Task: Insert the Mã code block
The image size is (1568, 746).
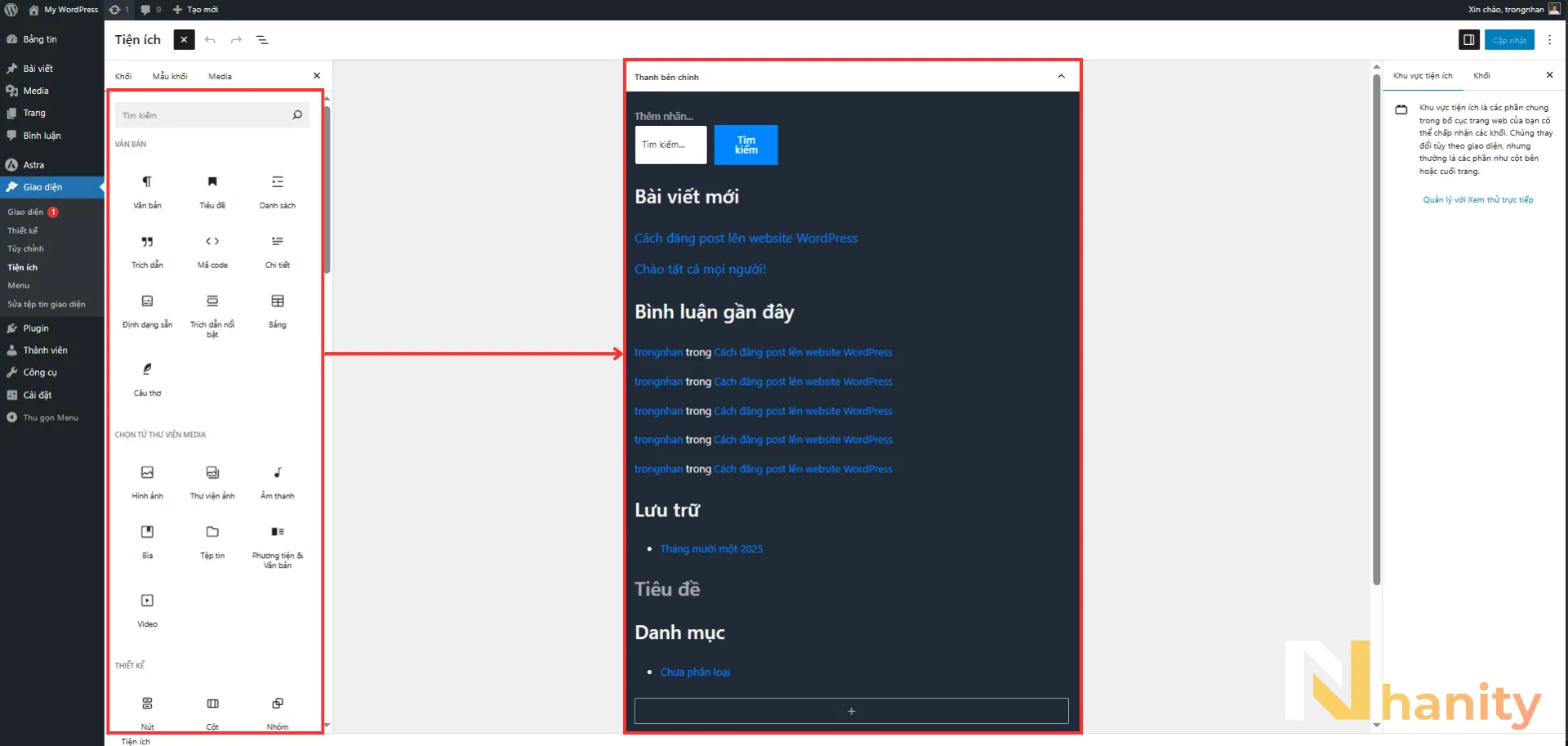Action: (212, 251)
